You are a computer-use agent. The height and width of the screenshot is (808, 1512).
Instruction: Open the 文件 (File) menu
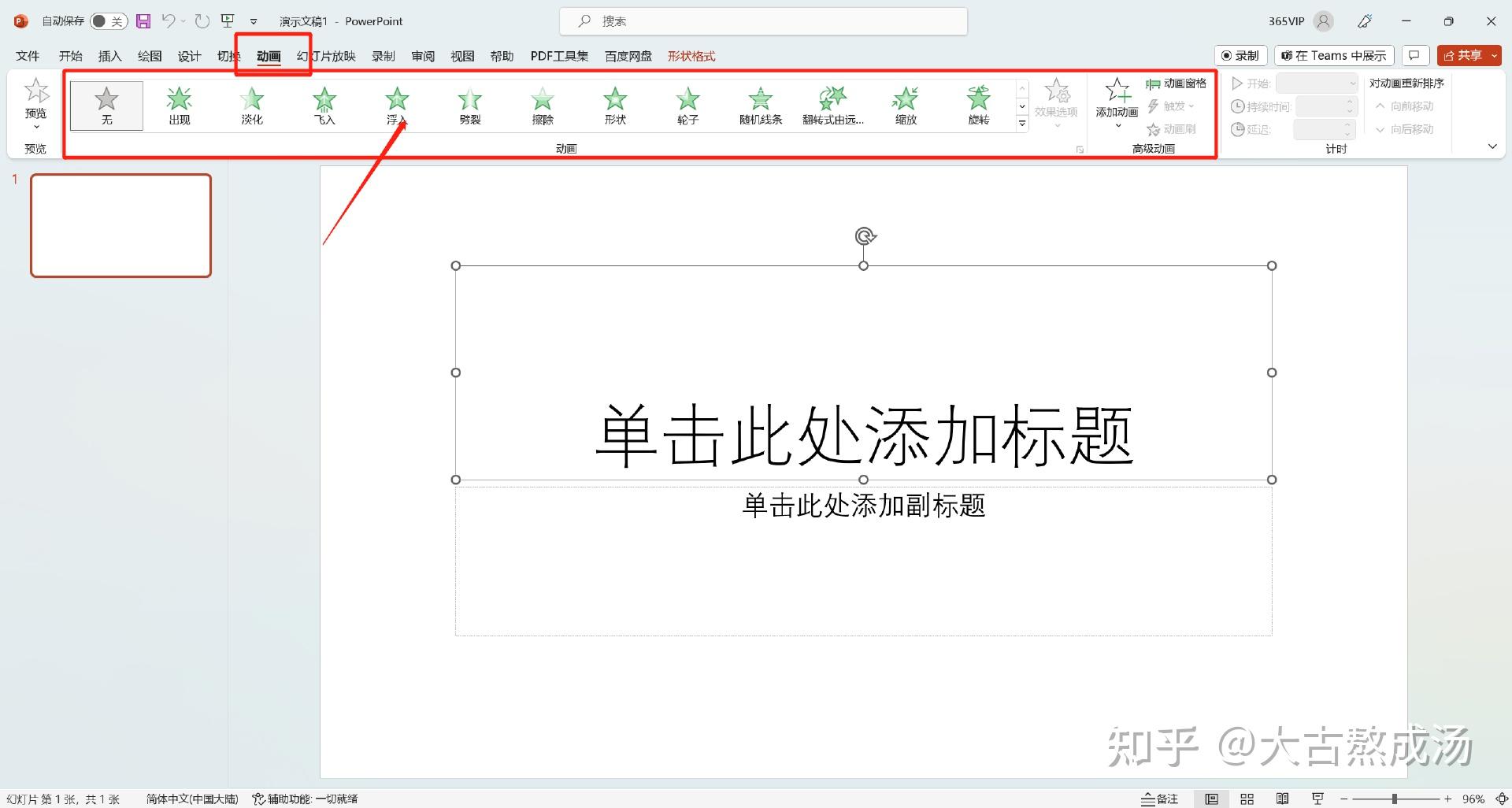coord(28,55)
